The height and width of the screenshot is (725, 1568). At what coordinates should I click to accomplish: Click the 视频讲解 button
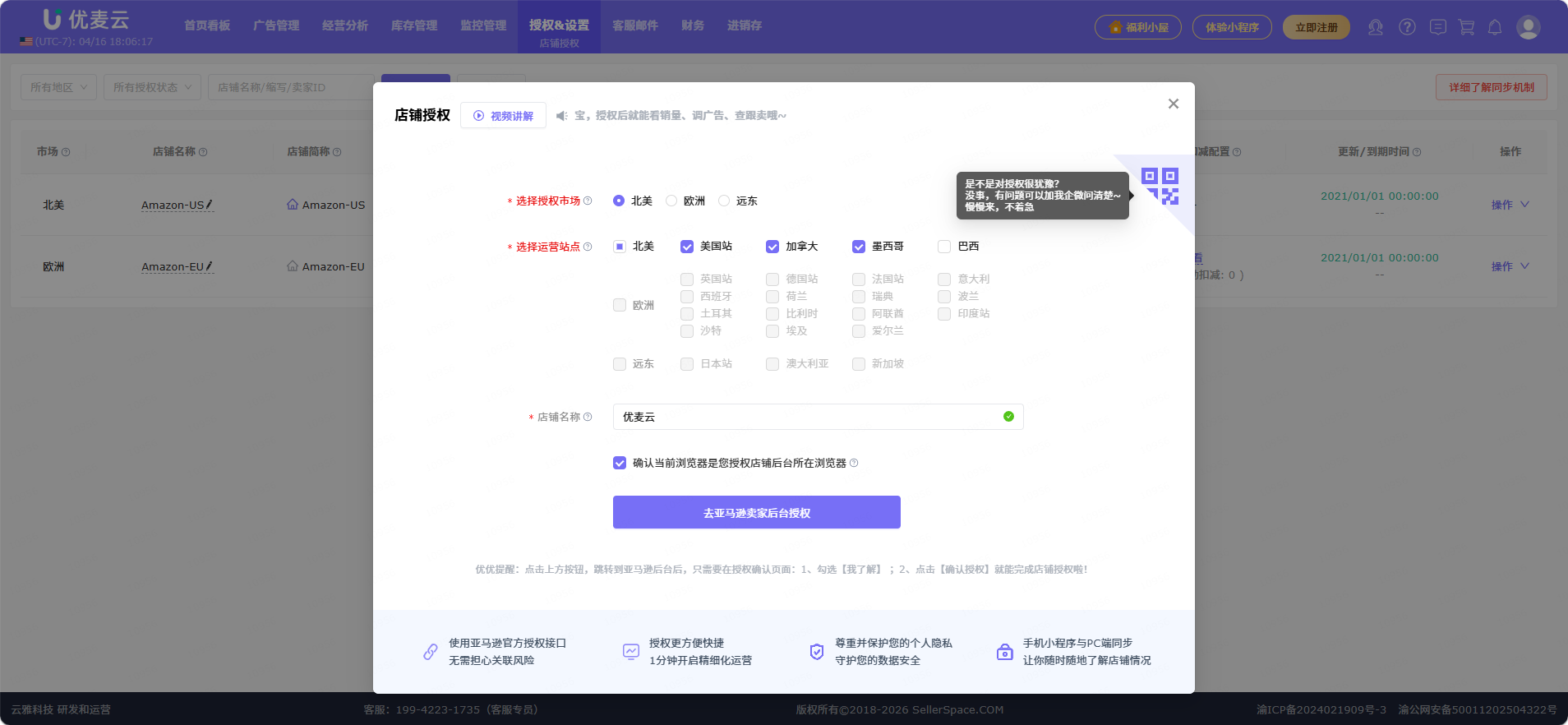click(x=503, y=116)
